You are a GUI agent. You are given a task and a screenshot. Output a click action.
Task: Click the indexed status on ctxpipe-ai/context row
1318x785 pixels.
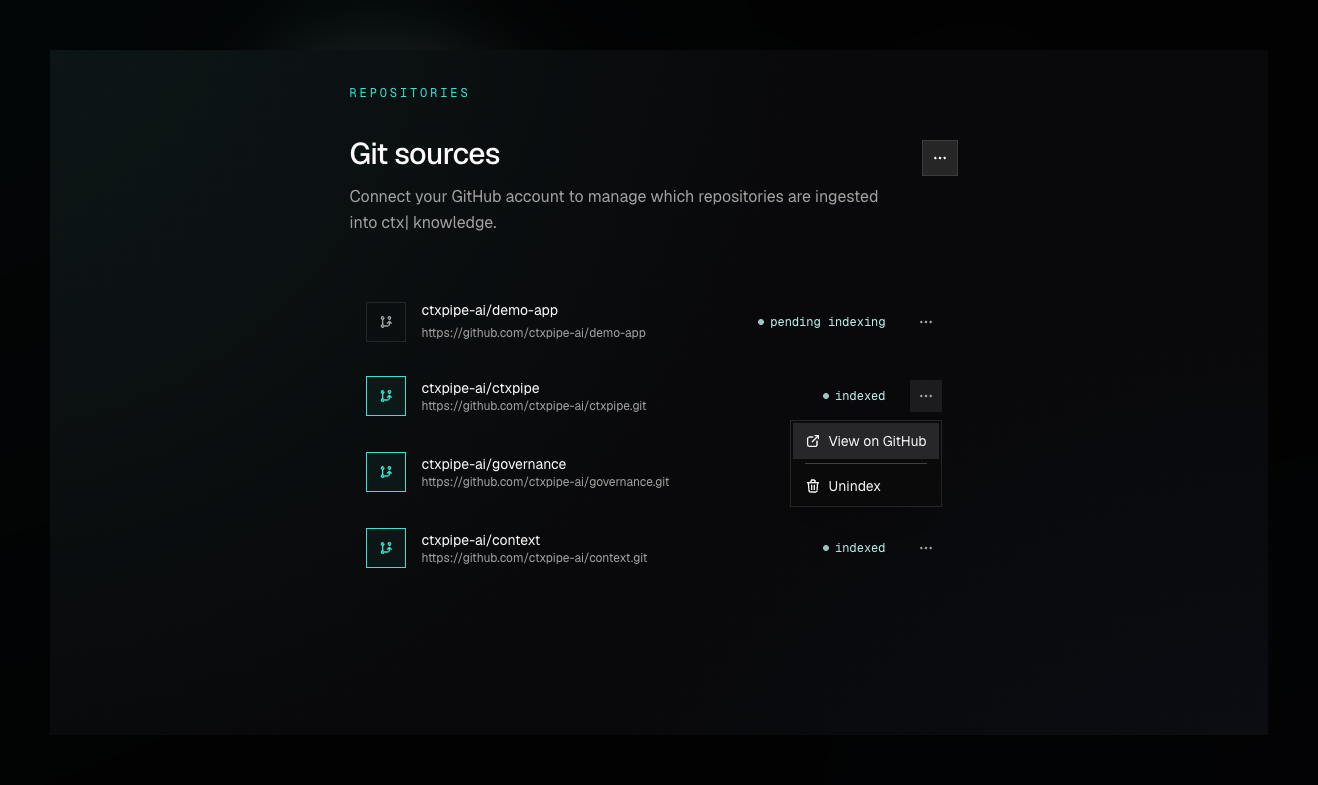(854, 548)
